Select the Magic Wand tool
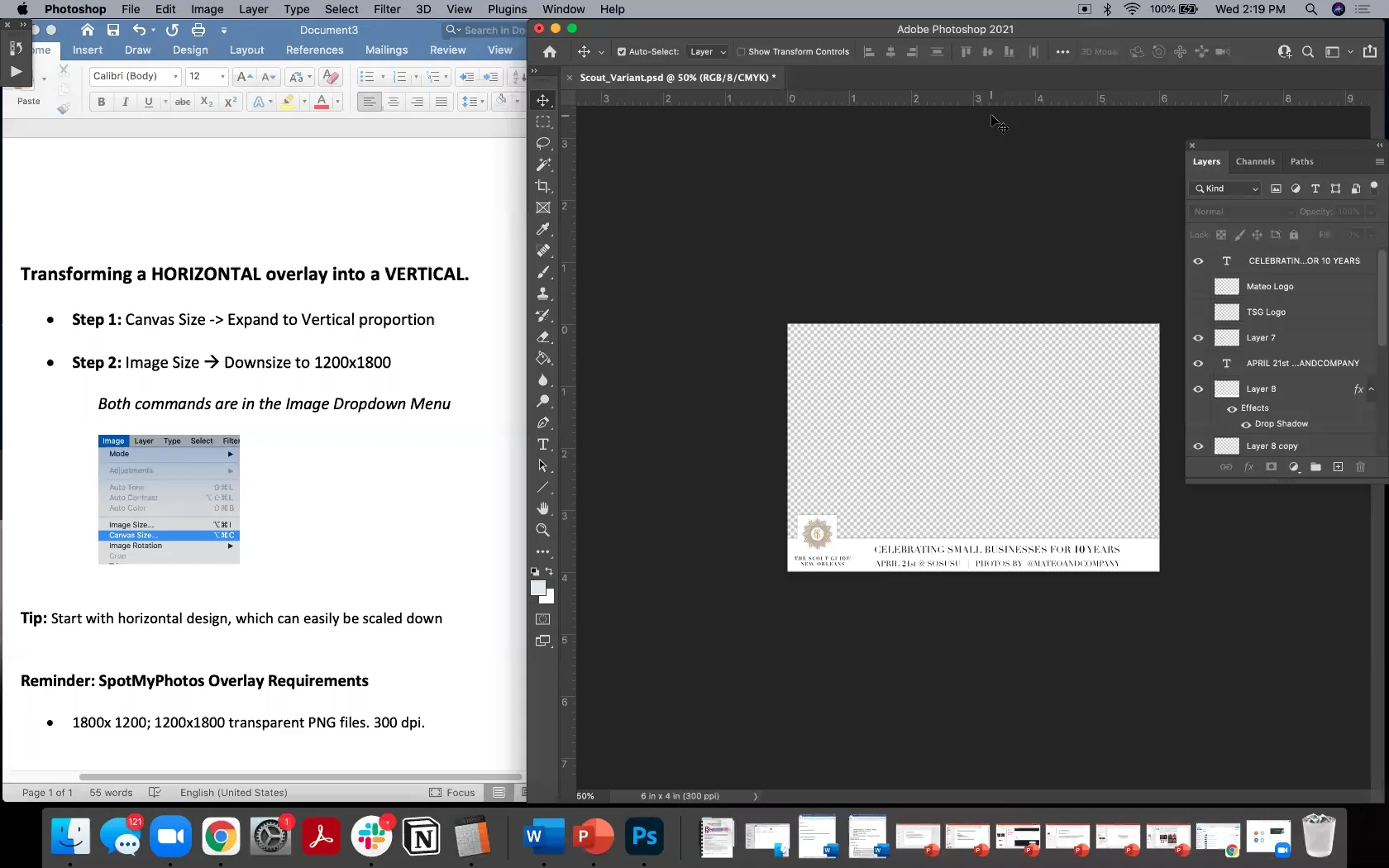The image size is (1389, 868). 543,165
